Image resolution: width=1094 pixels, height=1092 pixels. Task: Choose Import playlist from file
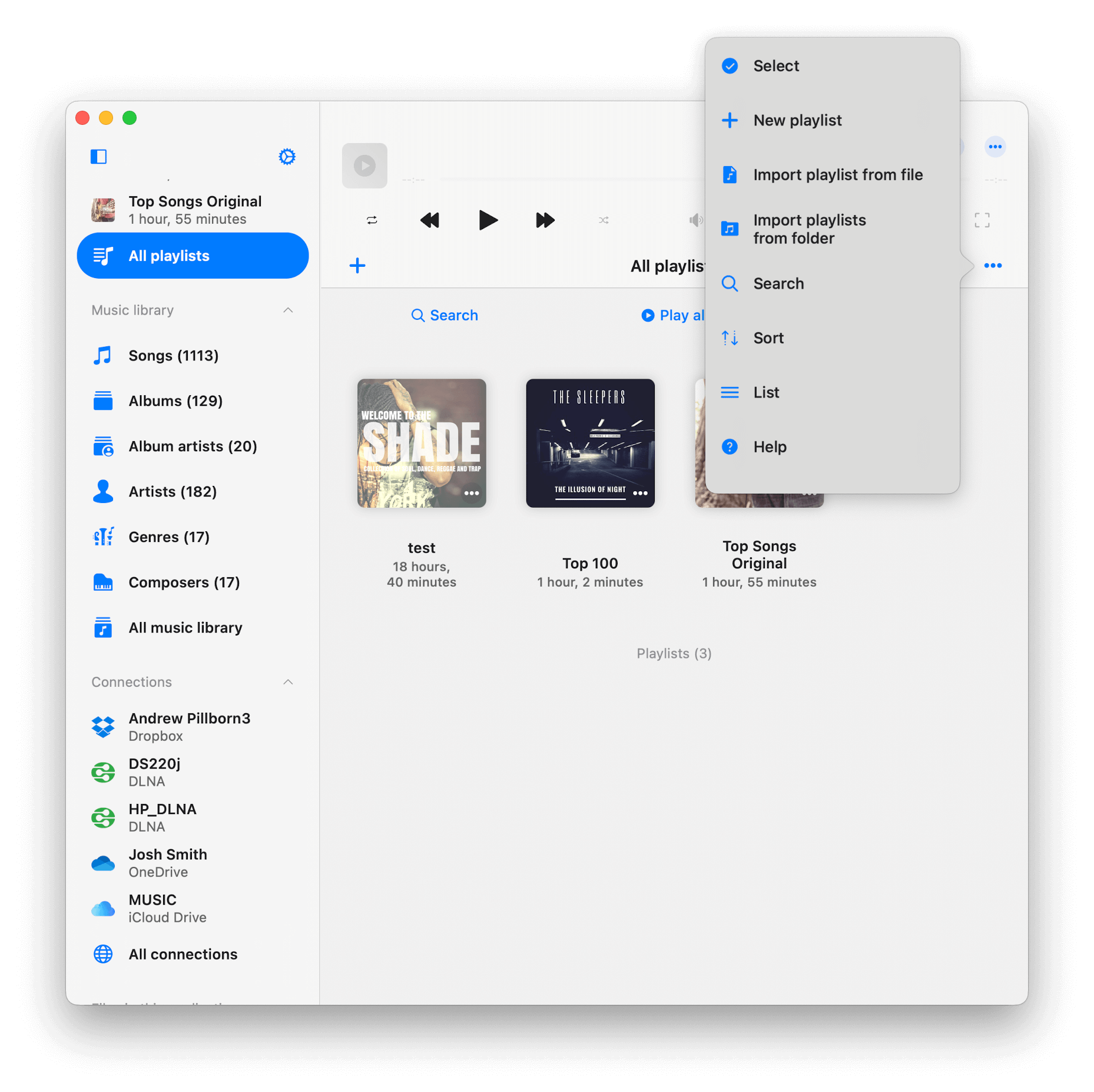coord(837,175)
